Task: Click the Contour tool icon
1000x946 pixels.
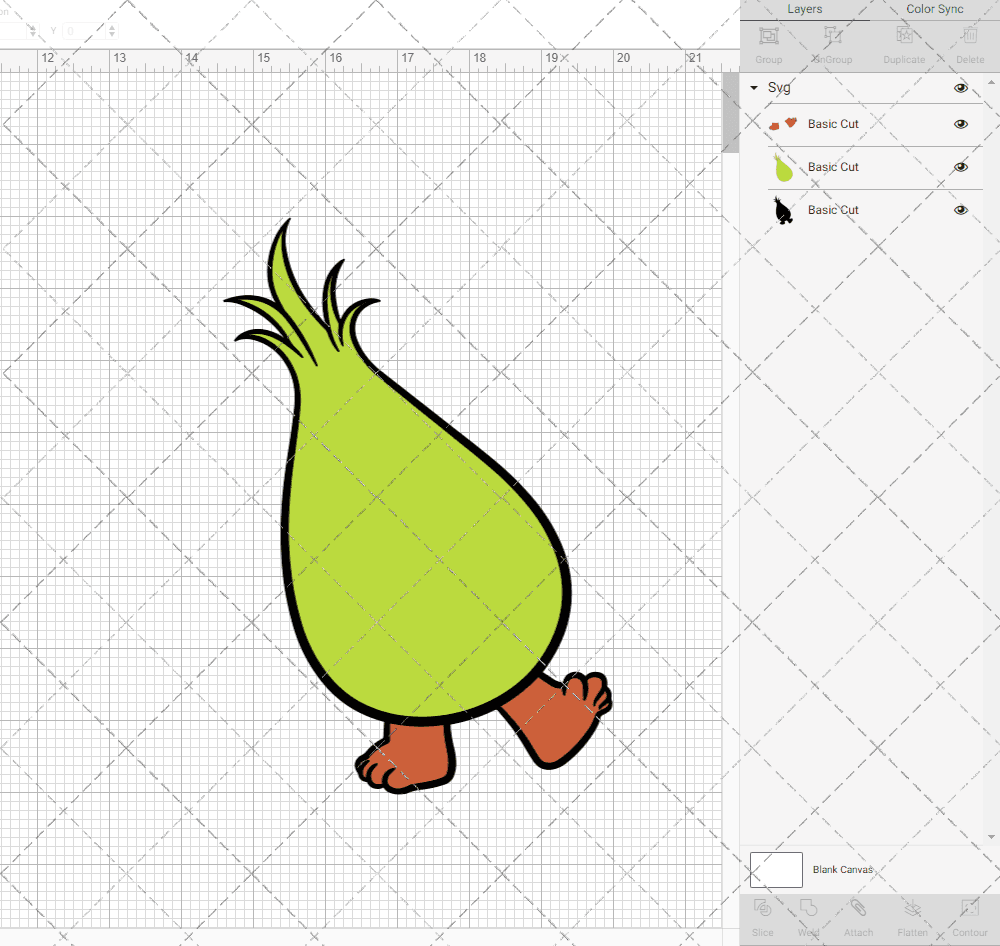Action: click(x=969, y=907)
